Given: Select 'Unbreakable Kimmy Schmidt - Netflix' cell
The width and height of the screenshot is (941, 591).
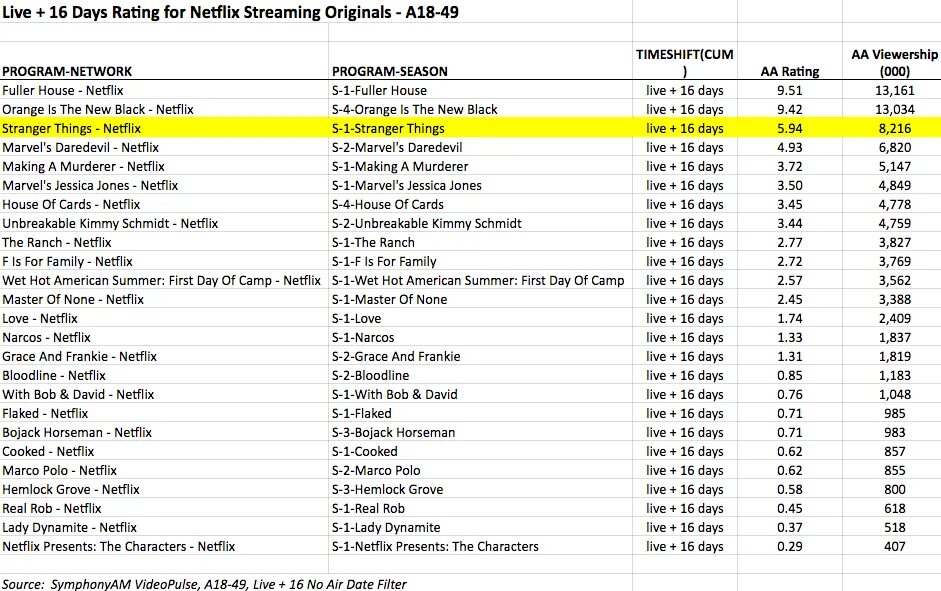Looking at the screenshot, I should tap(110, 224).
